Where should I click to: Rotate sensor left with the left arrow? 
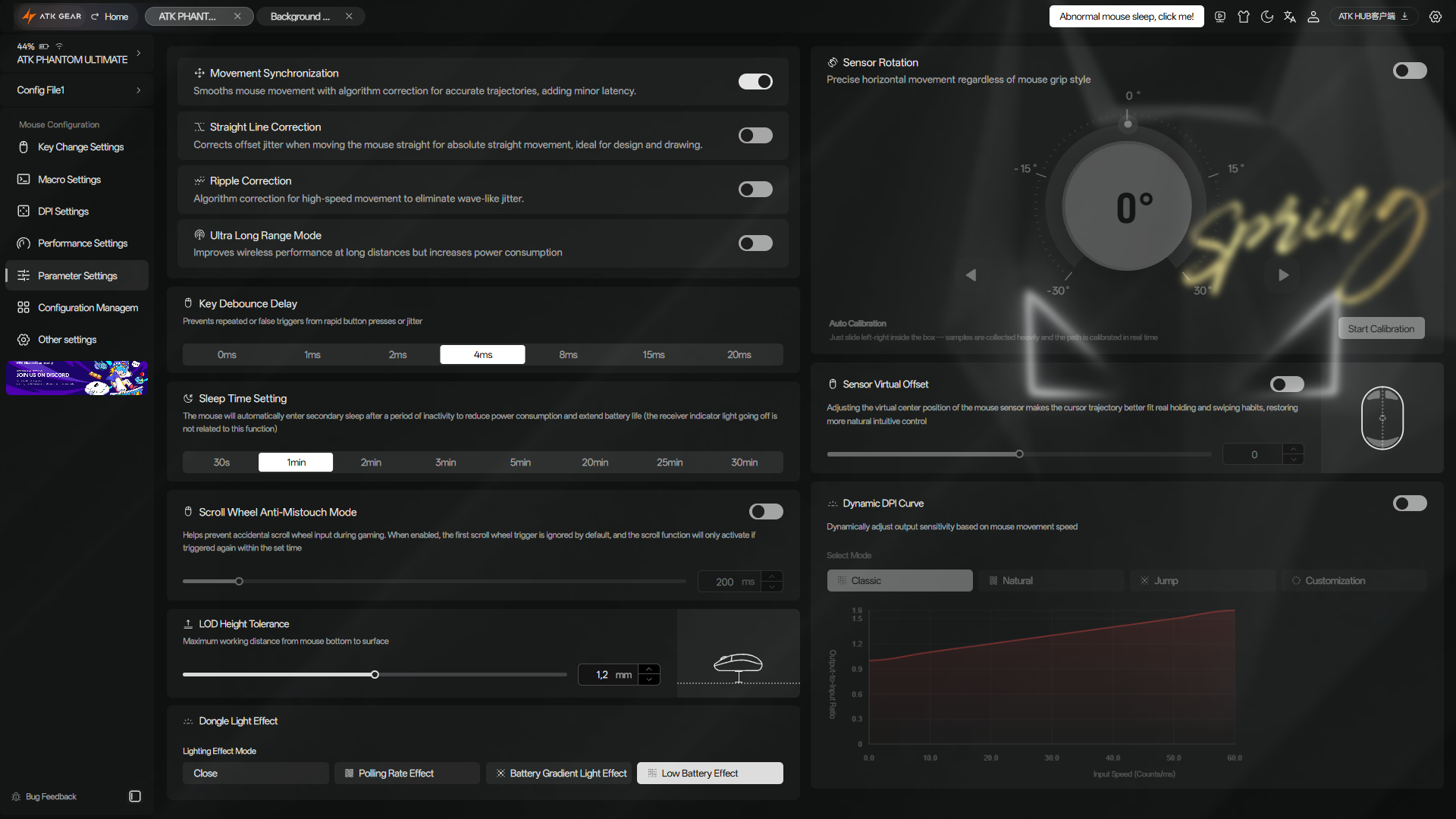[971, 275]
